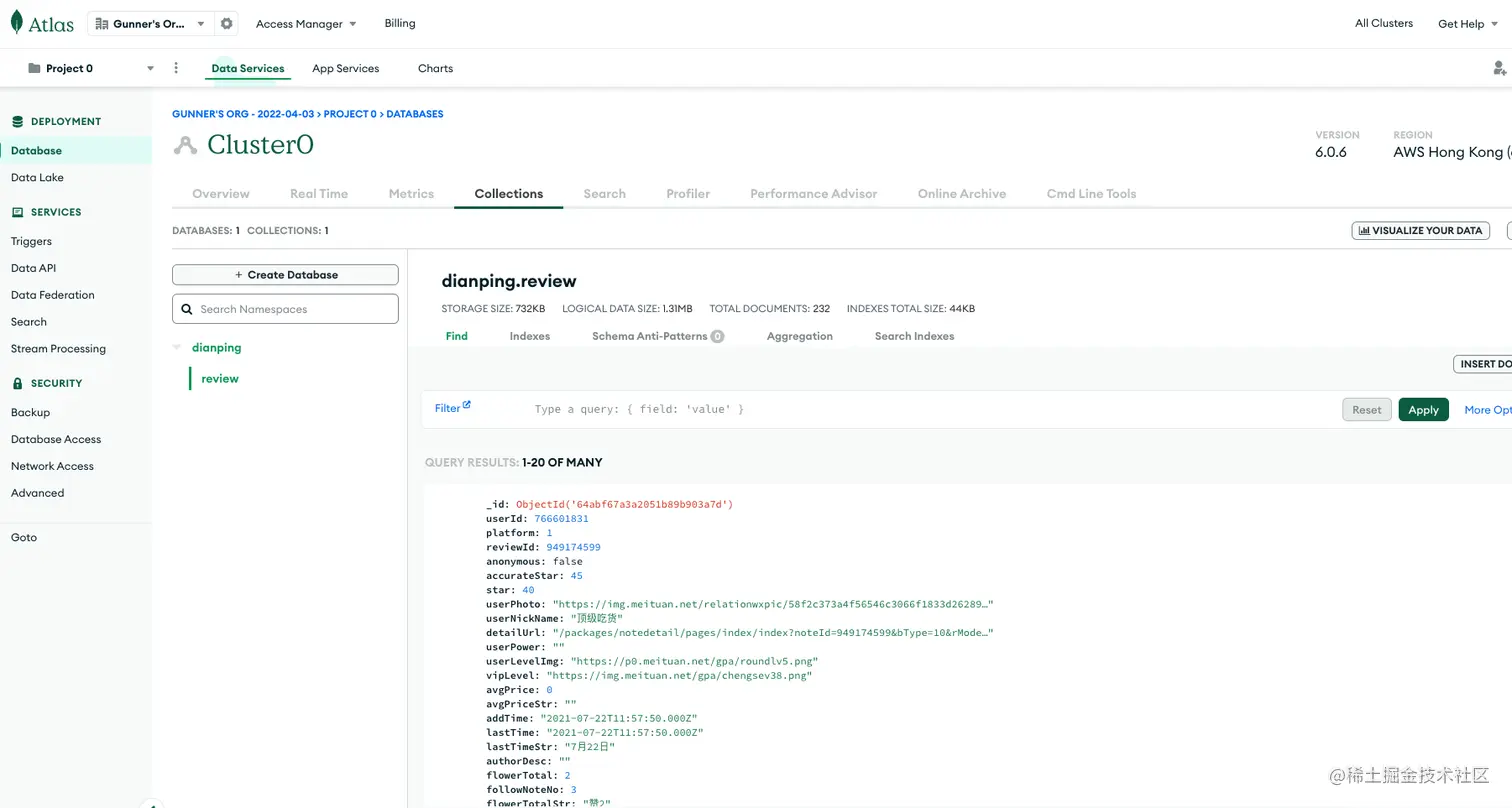Open the Cmd Line Tools tab
The height and width of the screenshot is (808, 1512).
click(1091, 193)
